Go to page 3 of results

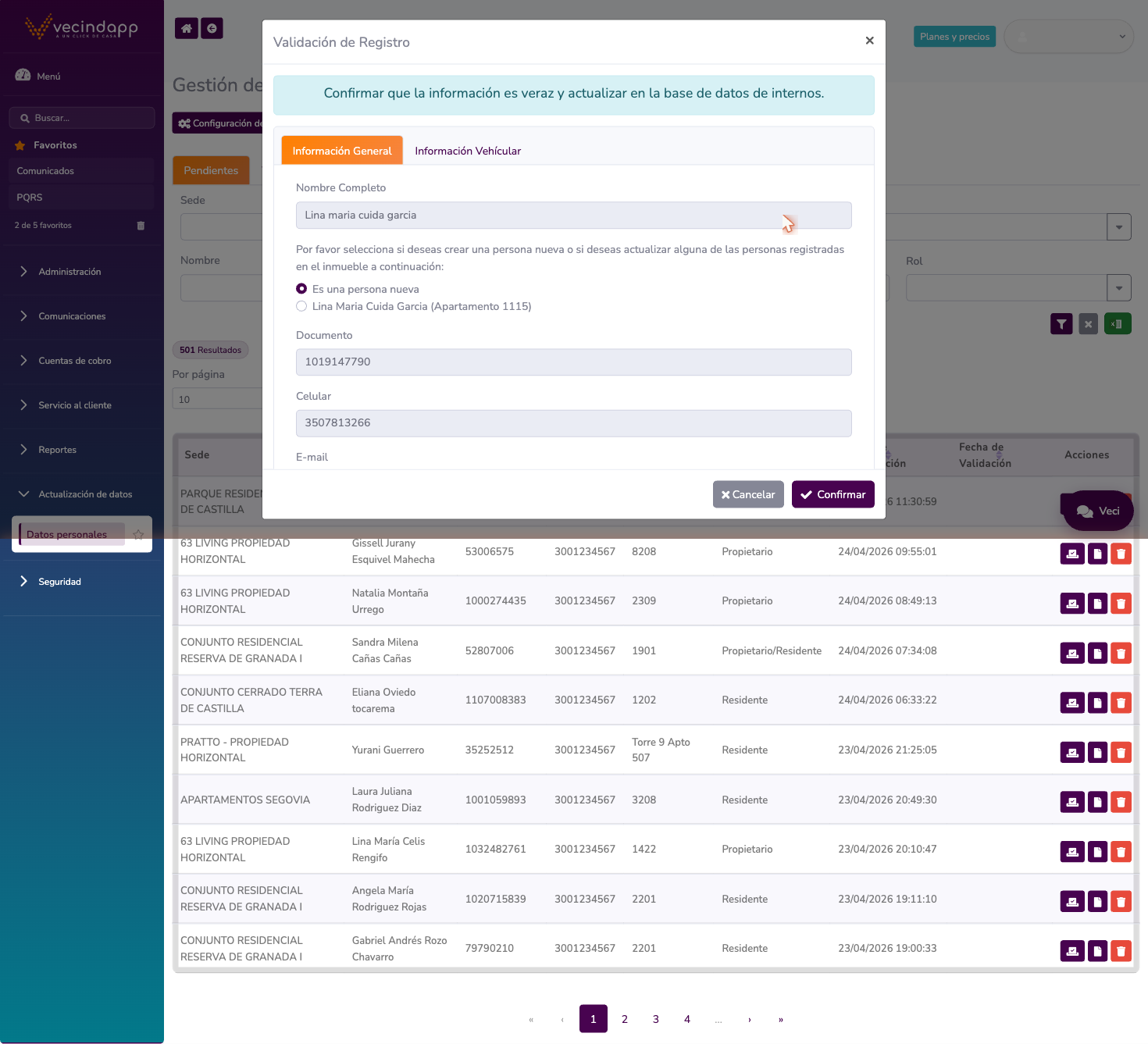click(x=656, y=1019)
